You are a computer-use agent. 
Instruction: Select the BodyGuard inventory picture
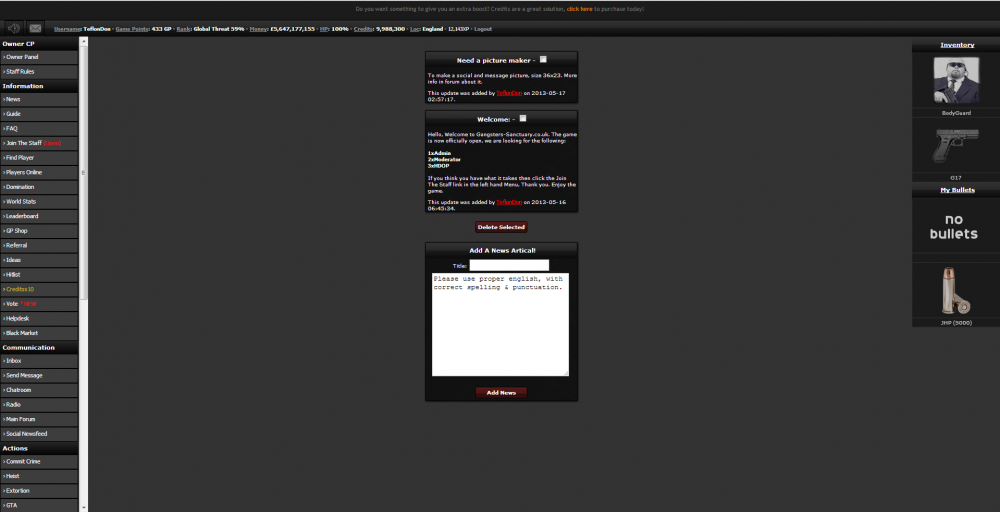(x=955, y=80)
